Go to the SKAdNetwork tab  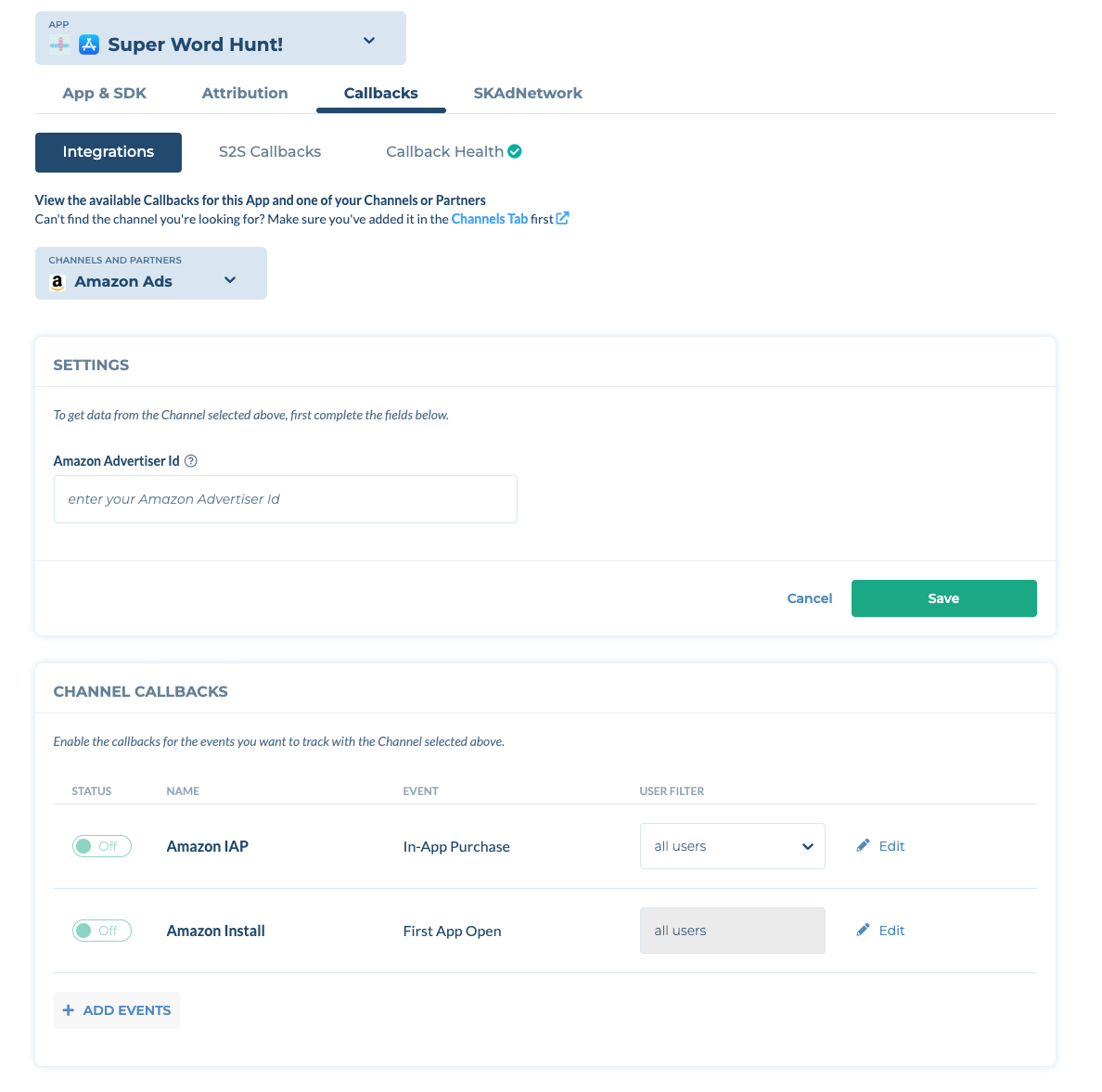tap(528, 93)
